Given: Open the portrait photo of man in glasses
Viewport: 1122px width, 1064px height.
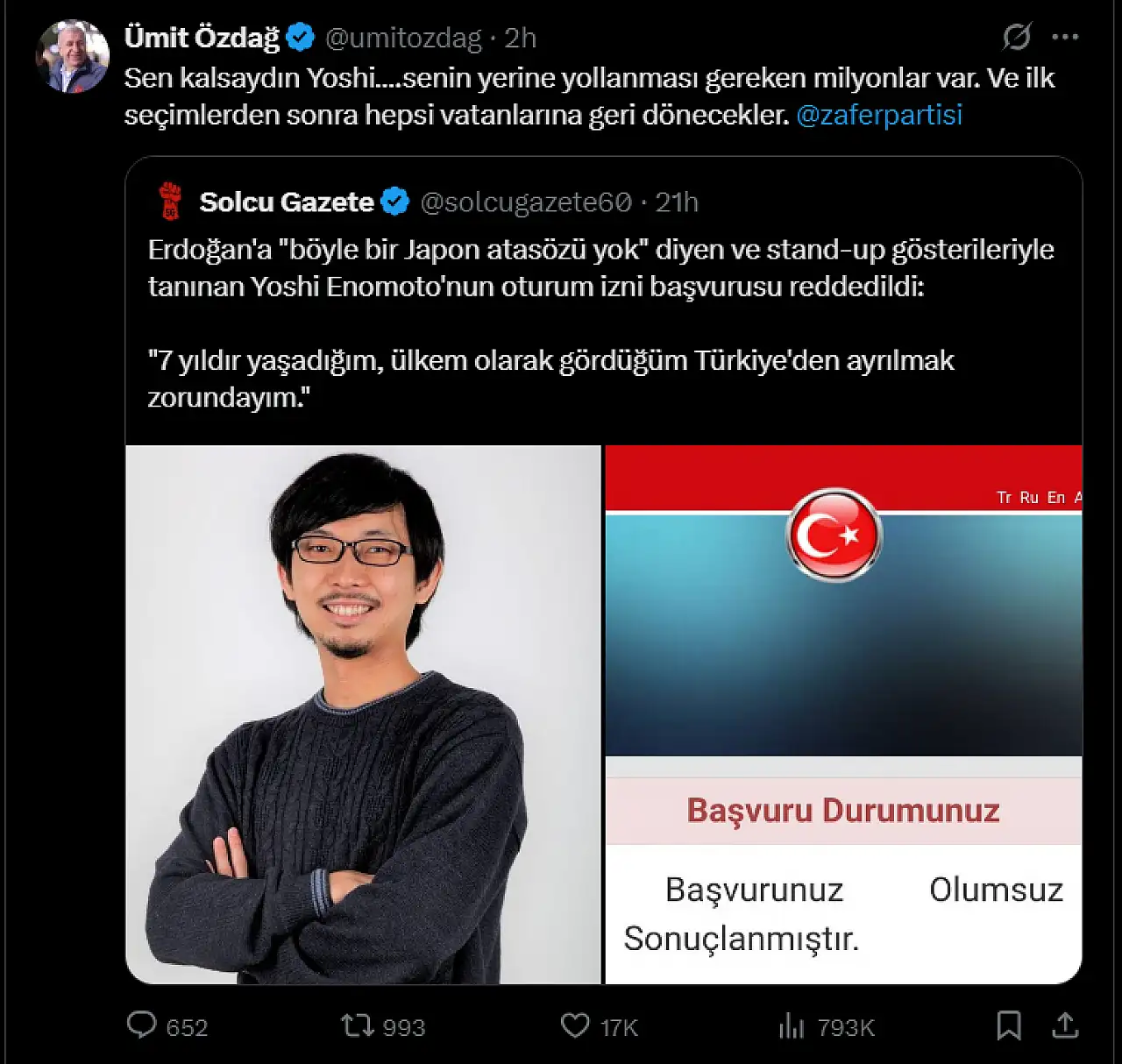Looking at the screenshot, I should click(x=363, y=714).
